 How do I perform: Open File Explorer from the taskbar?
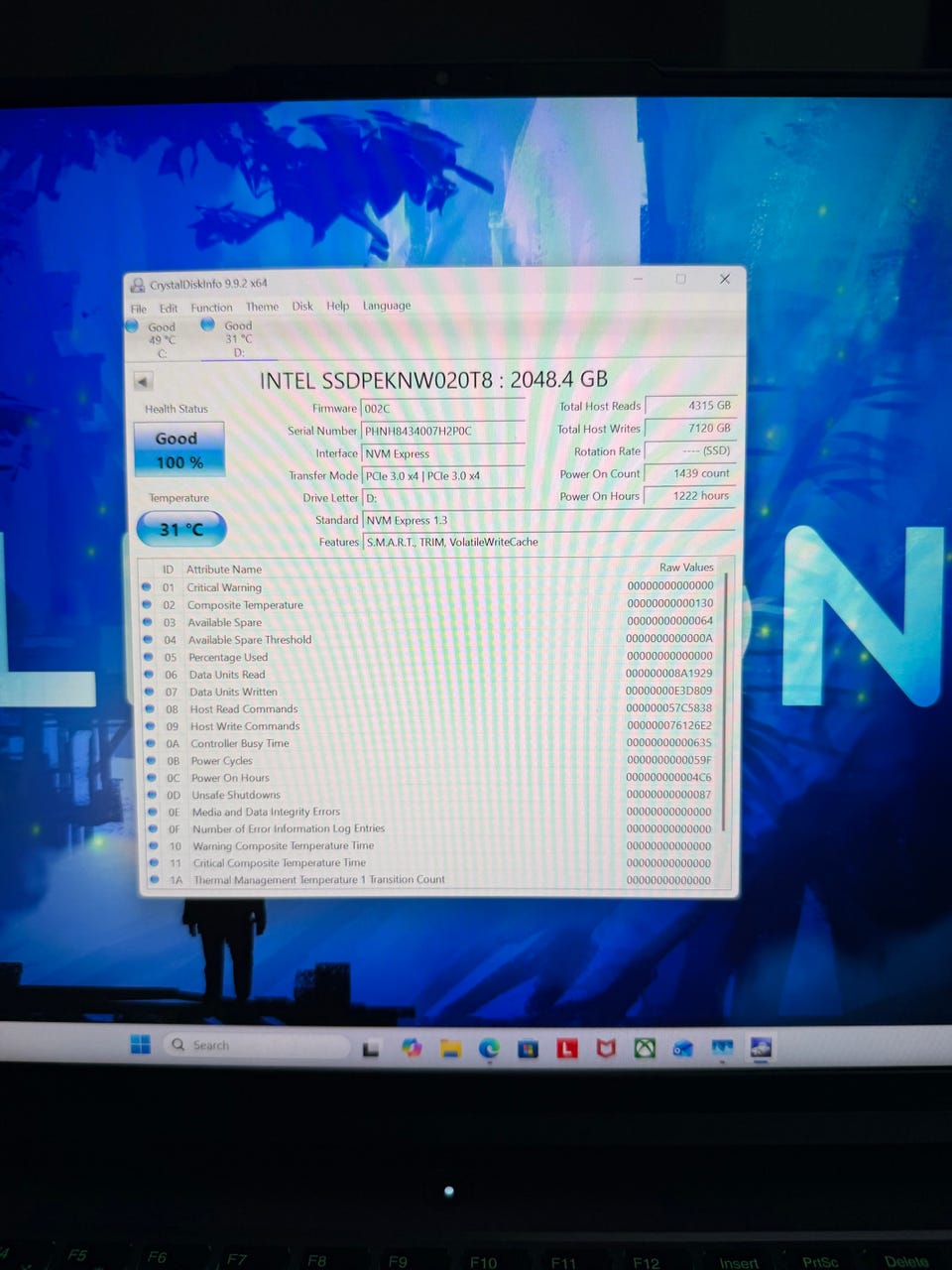click(x=451, y=1048)
